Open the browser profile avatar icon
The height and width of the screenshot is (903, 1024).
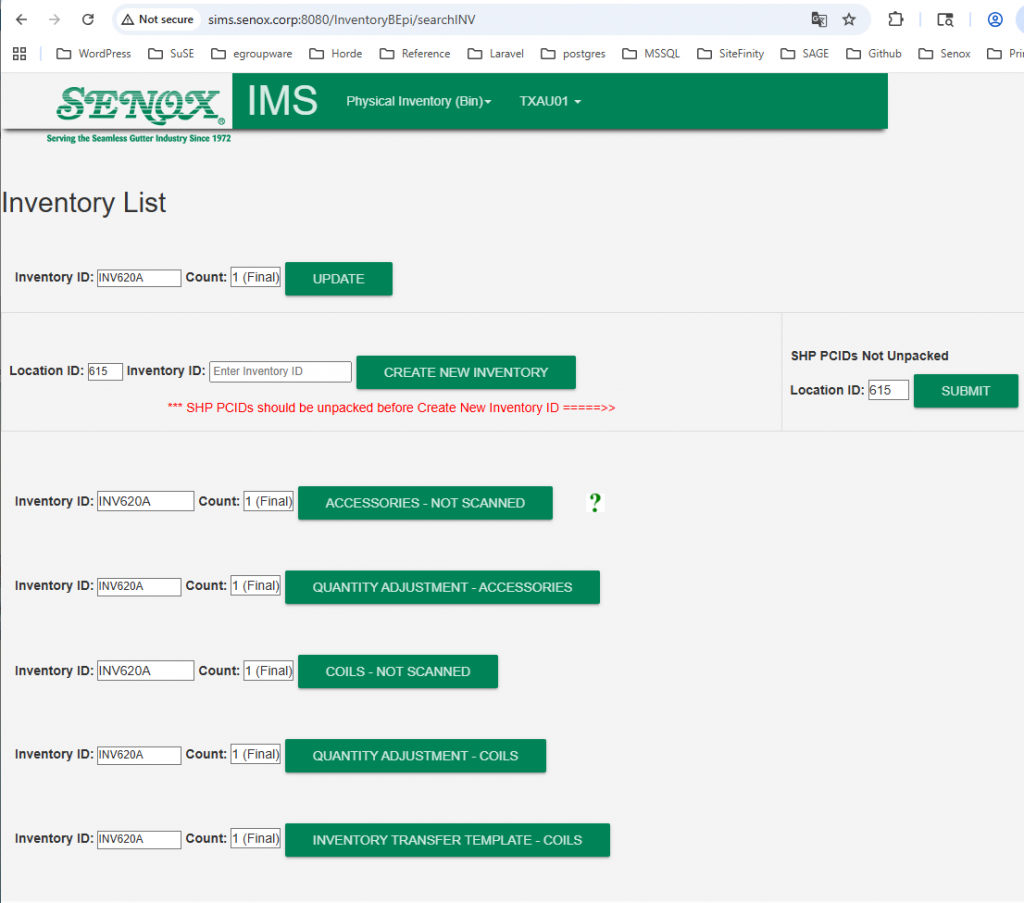pyautogui.click(x=995, y=19)
